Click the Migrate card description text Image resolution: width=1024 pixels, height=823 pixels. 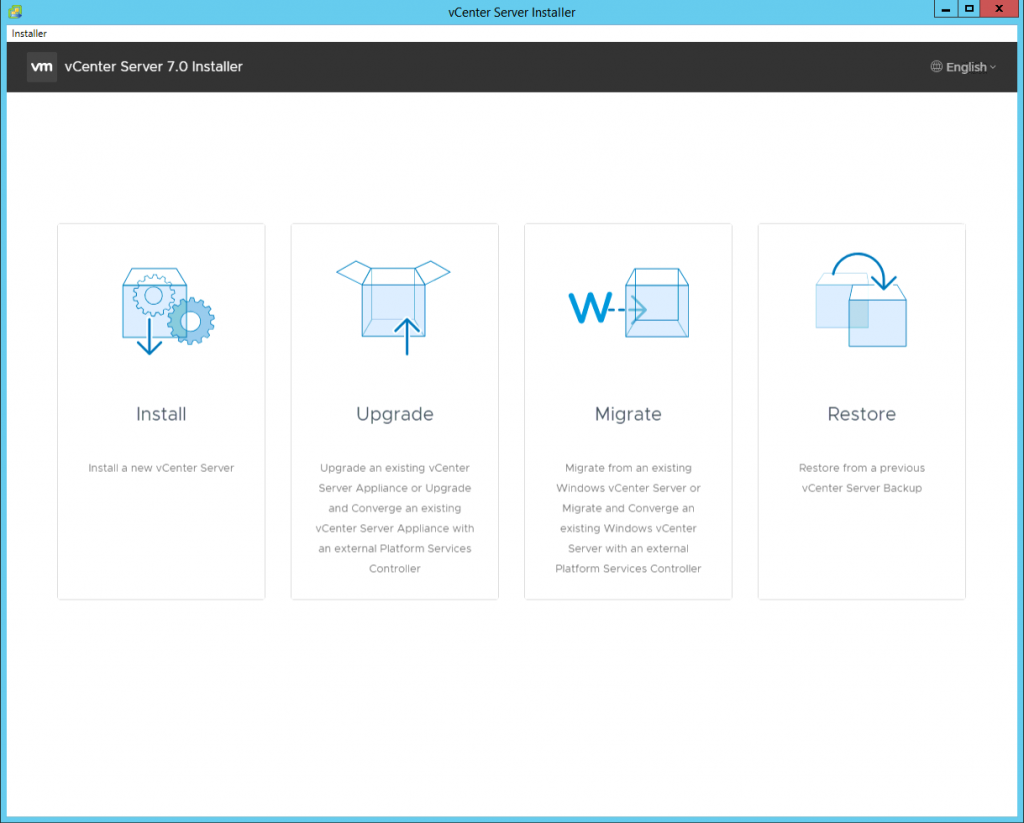click(x=628, y=518)
